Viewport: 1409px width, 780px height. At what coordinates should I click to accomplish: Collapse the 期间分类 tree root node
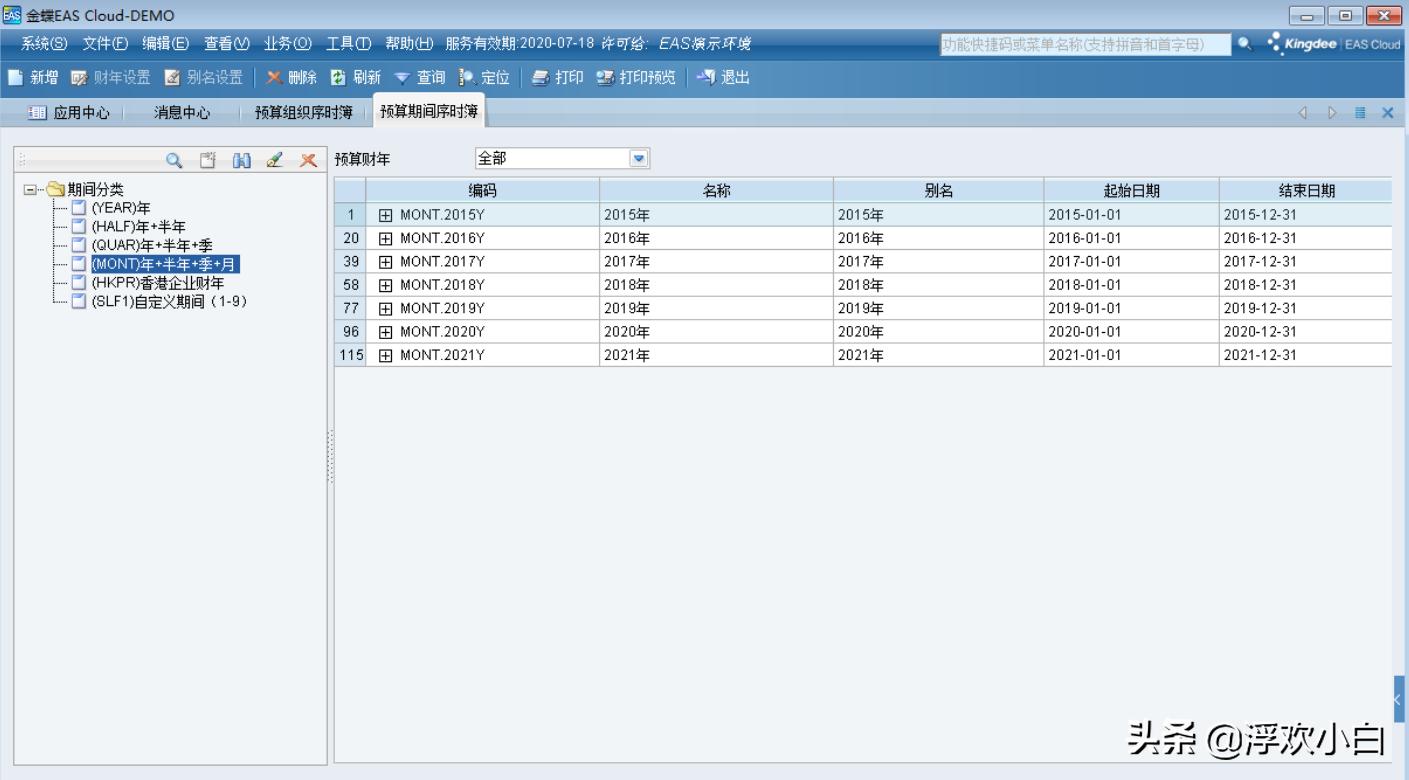tap(30, 190)
